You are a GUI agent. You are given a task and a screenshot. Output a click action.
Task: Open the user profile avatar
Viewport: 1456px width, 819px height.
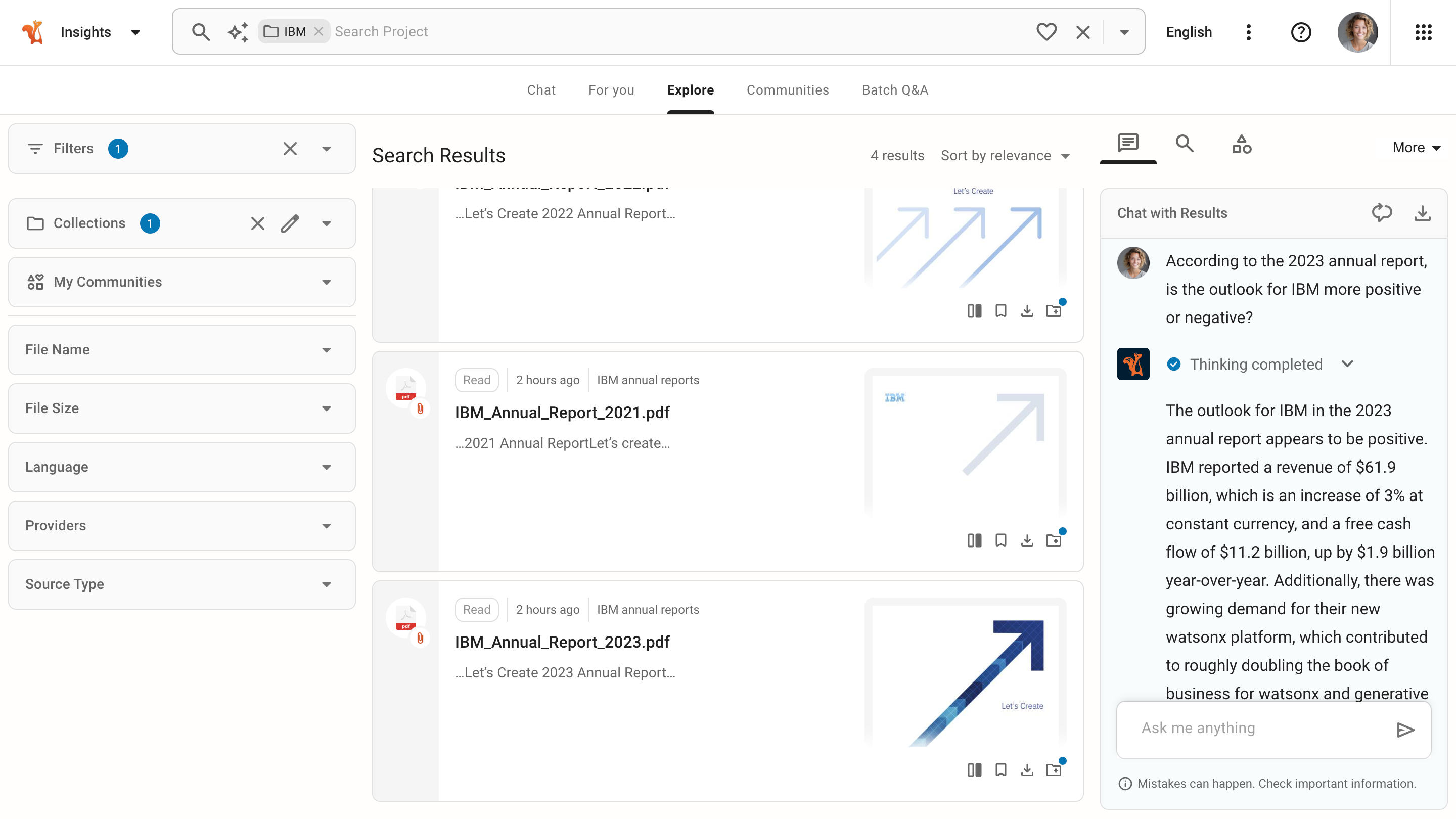[x=1357, y=32]
